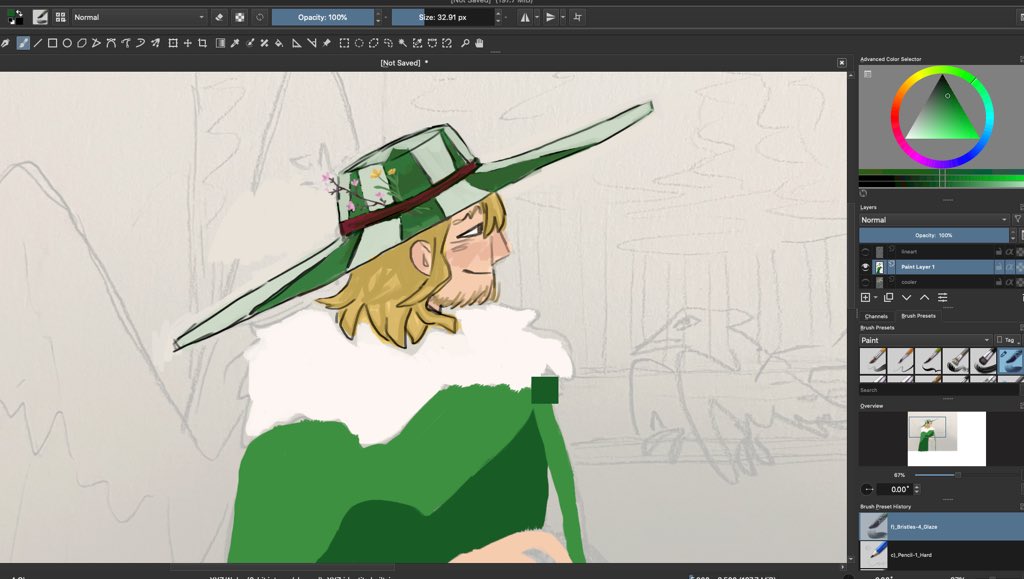Reload original brush preset
This screenshot has height=579, width=1024.
[x=260, y=17]
